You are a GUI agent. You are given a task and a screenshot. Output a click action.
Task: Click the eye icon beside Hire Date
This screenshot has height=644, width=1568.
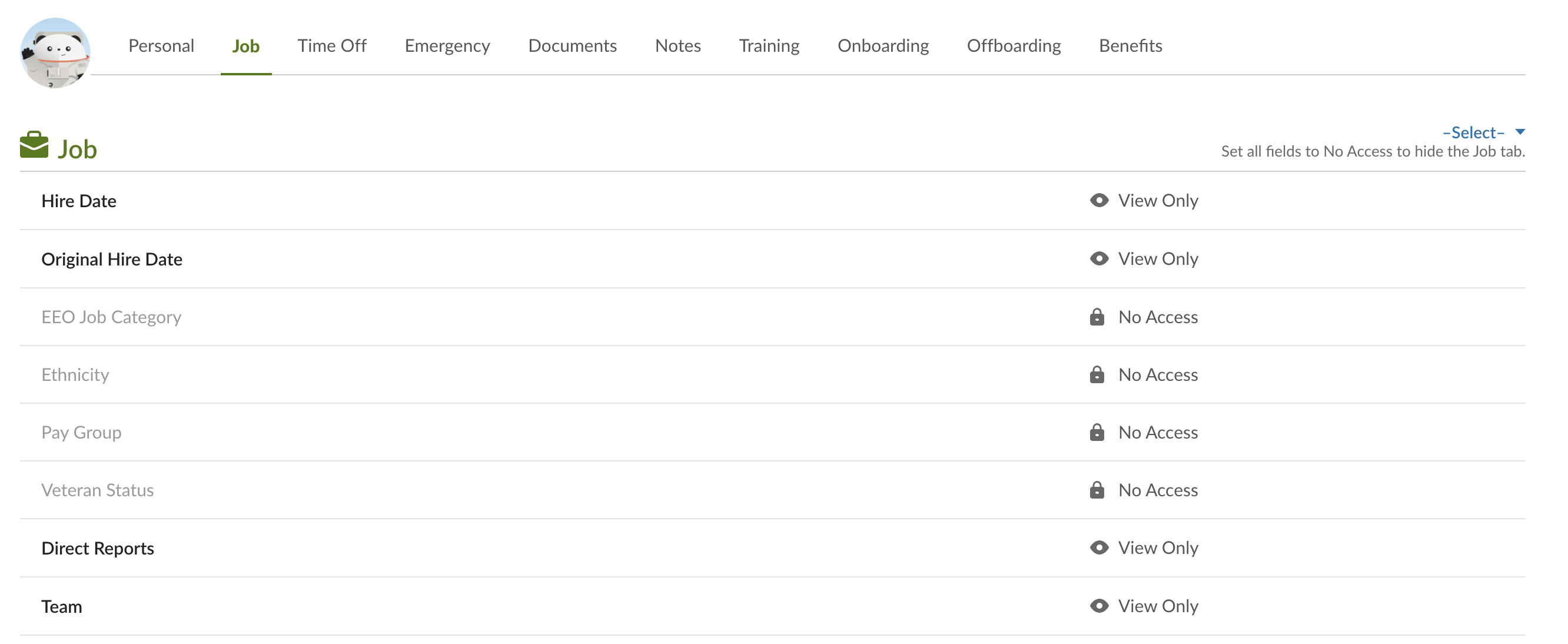coord(1099,200)
